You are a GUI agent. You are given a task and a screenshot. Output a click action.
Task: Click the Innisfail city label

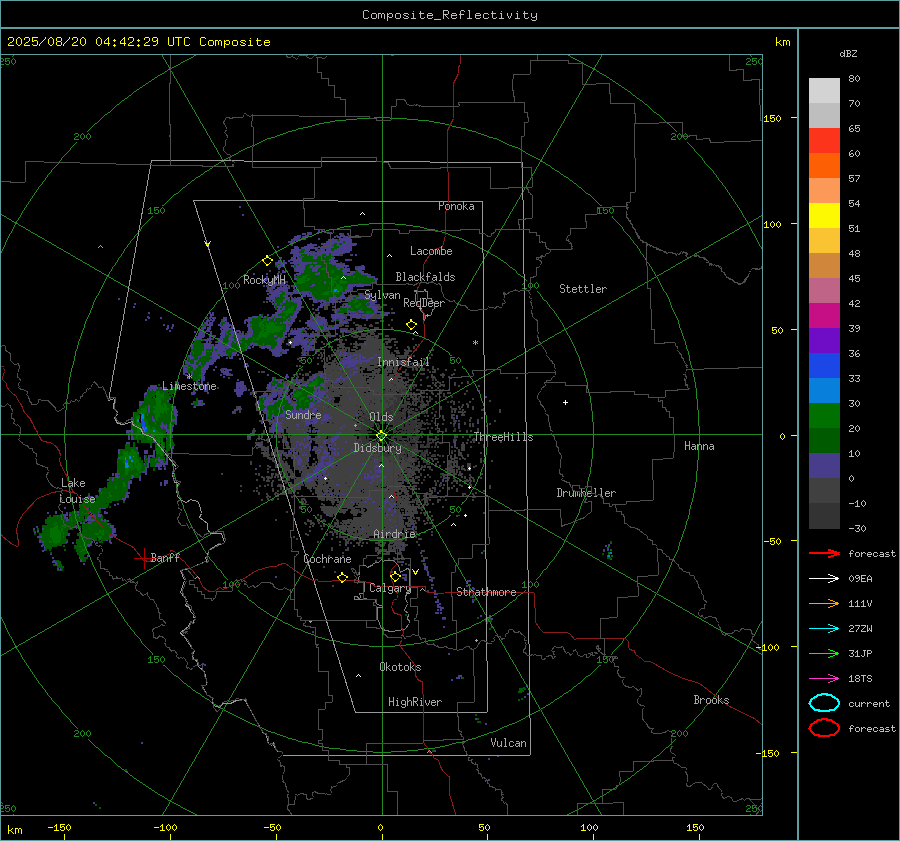(403, 362)
